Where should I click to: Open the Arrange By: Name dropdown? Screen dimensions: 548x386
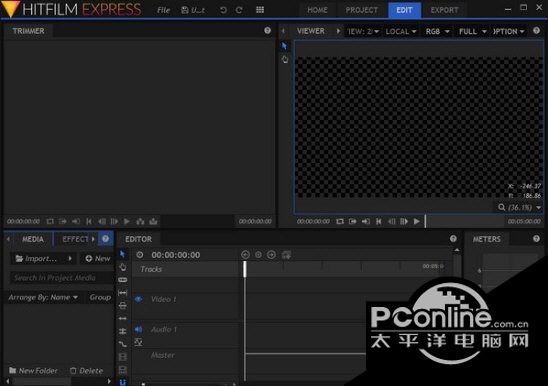pyautogui.click(x=43, y=297)
